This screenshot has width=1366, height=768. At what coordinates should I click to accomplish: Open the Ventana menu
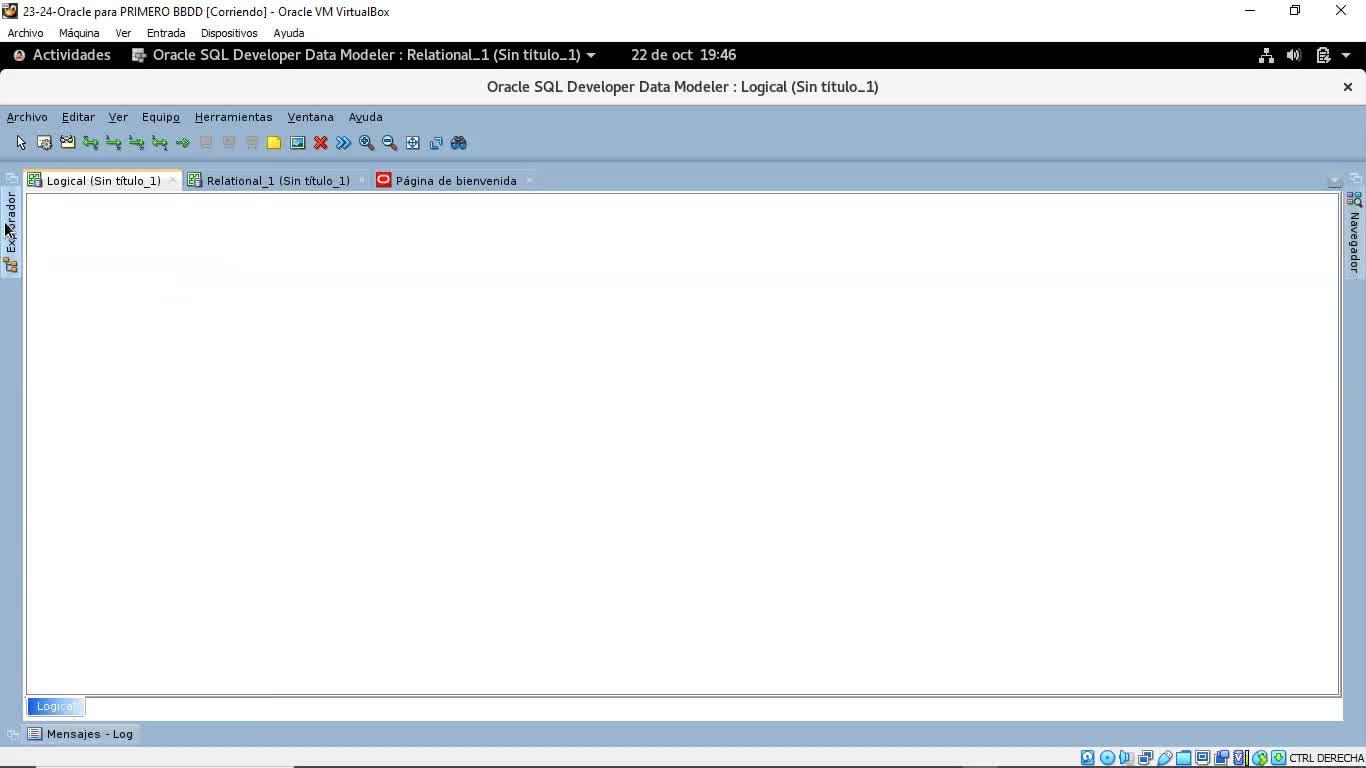[310, 117]
